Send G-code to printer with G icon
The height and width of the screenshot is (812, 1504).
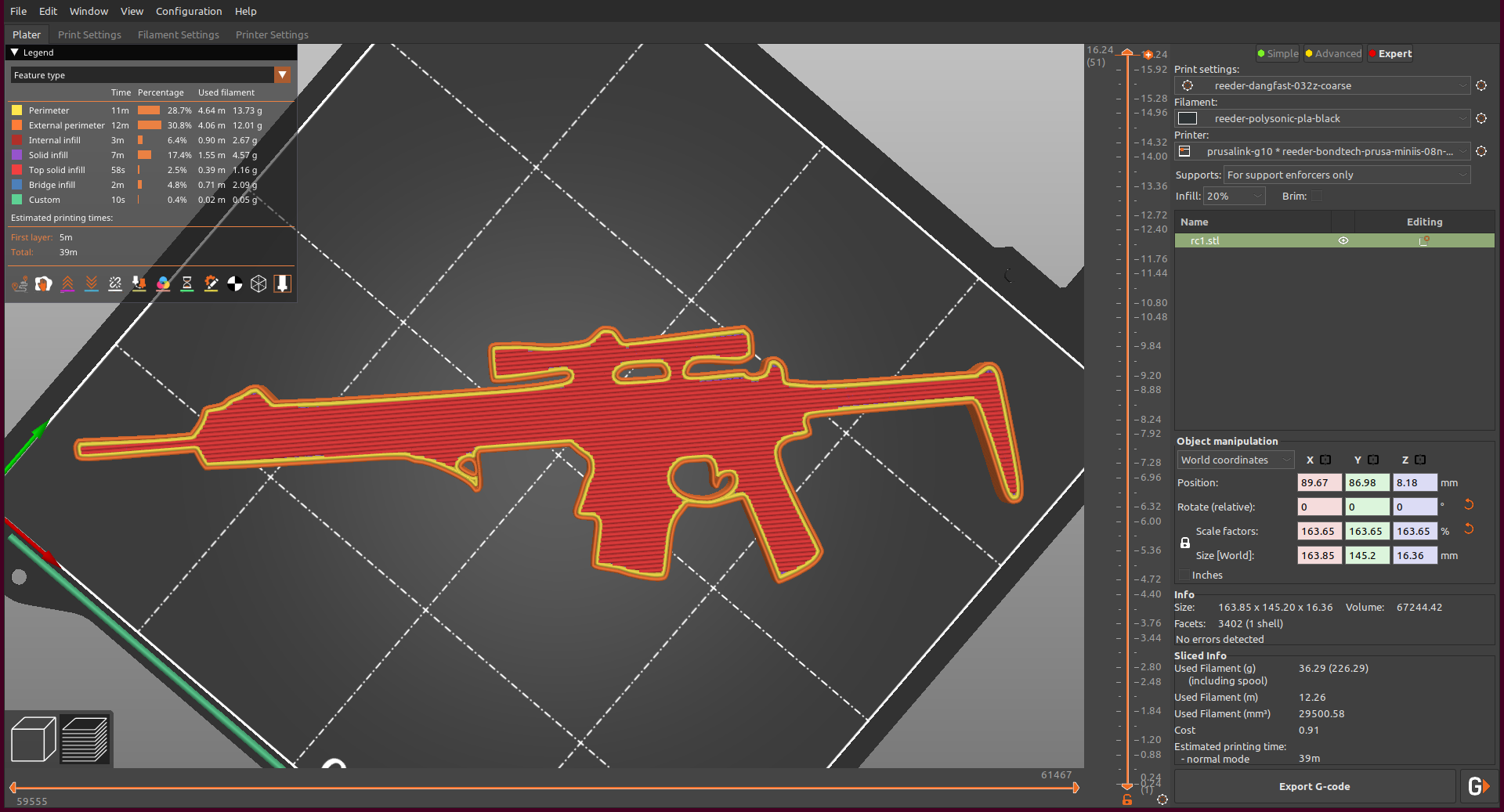click(1477, 786)
